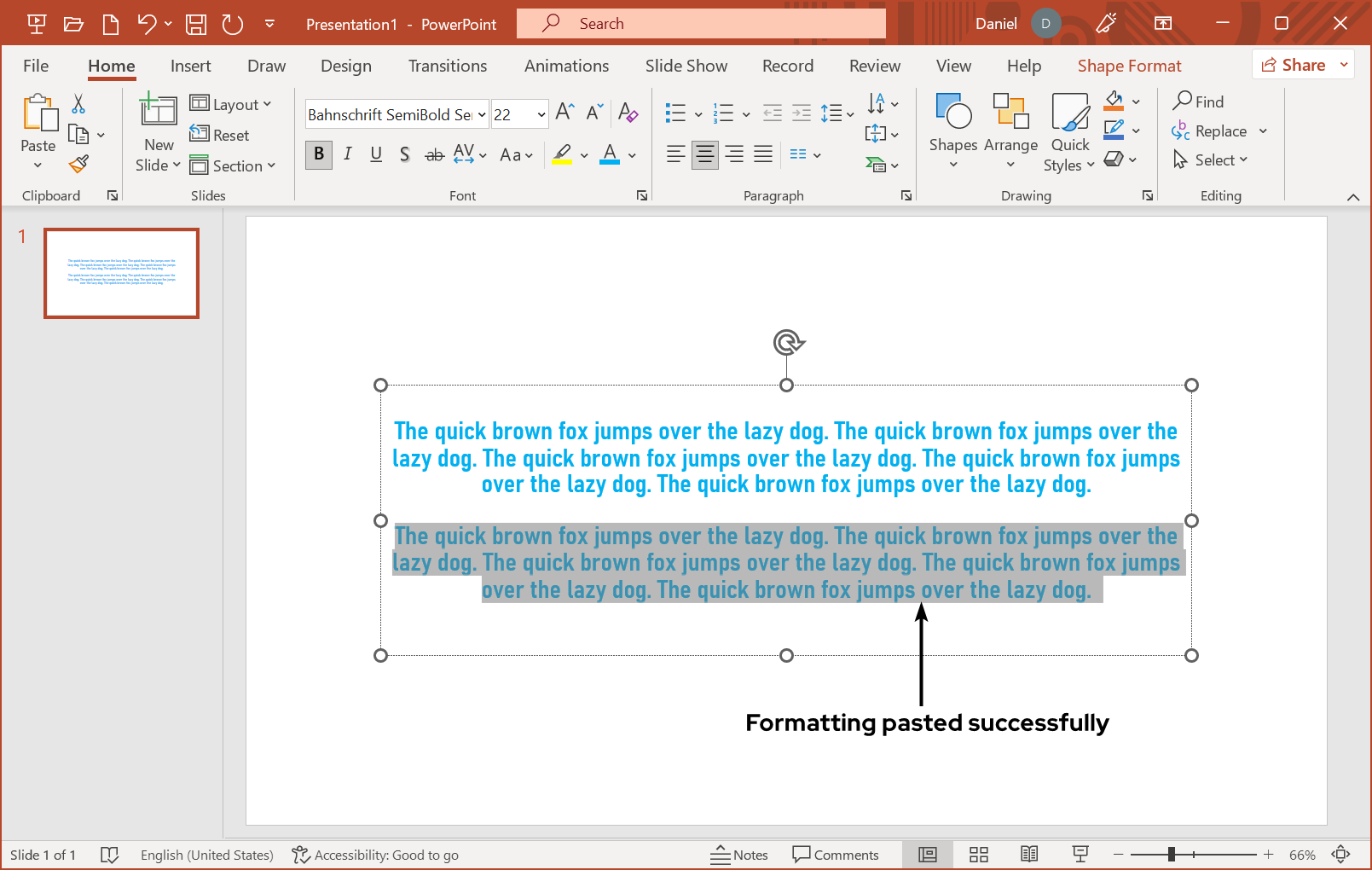1372x870 pixels.
Task: Expand the Font Color dropdown arrow
Action: pyautogui.click(x=631, y=156)
